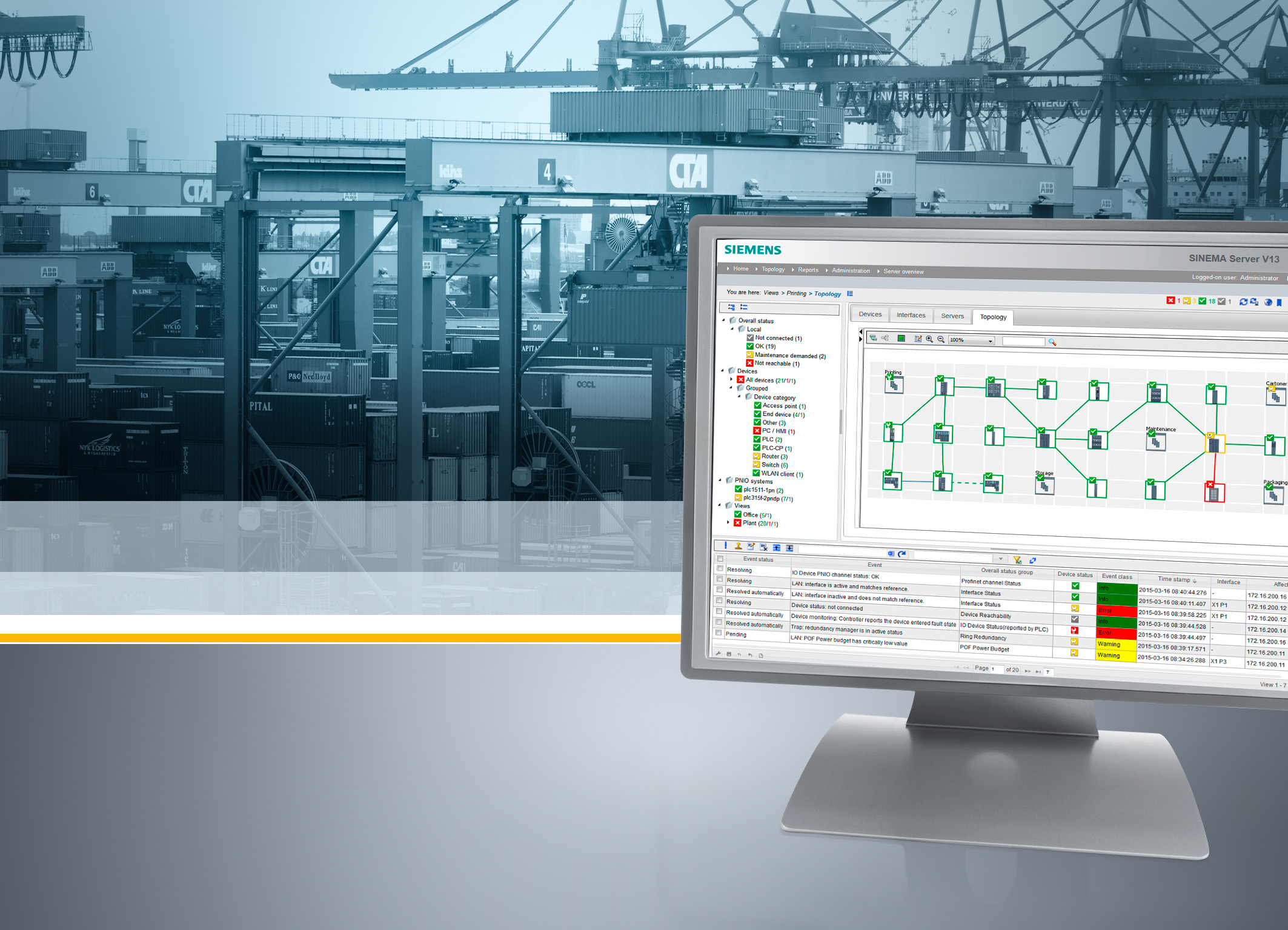Check the Pending event row checkbox
Screen dimensions: 1288x930
[x=719, y=633]
